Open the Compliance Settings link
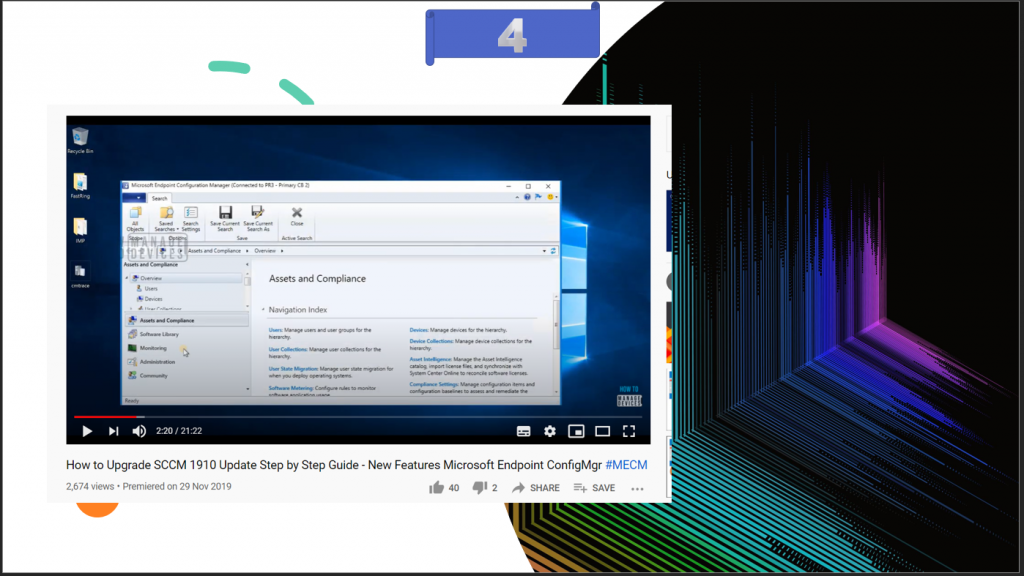1024x576 pixels. 434,384
